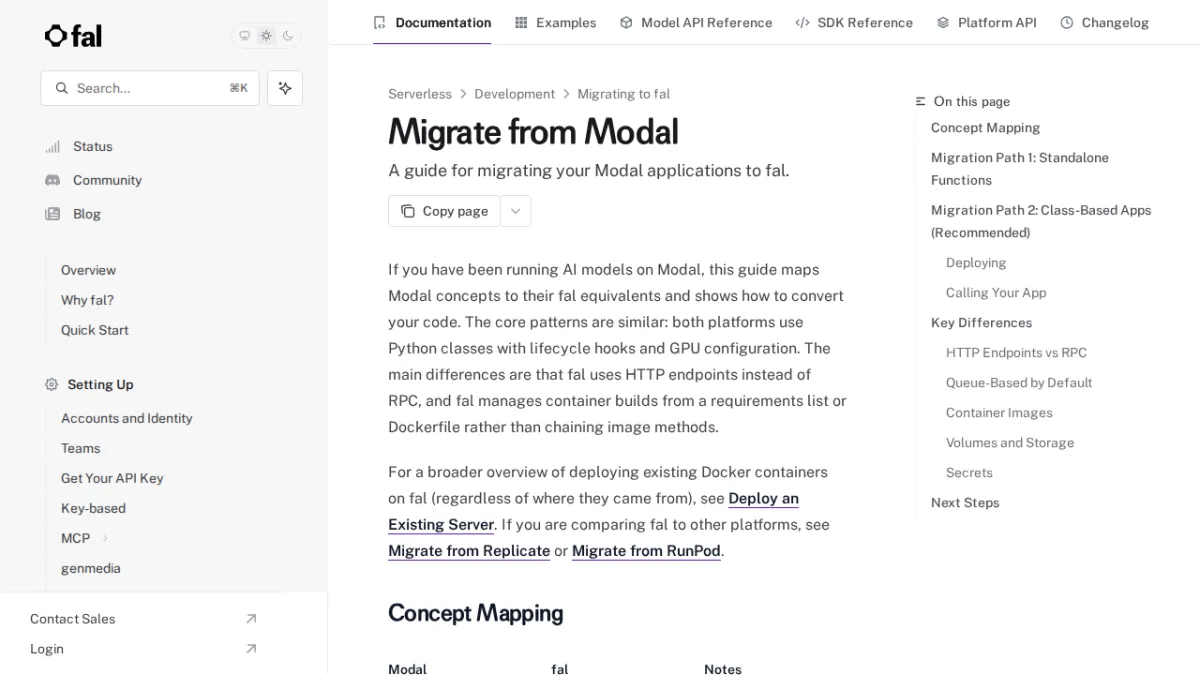Click Contact Sales link
The width and height of the screenshot is (1200, 675).
(72, 619)
